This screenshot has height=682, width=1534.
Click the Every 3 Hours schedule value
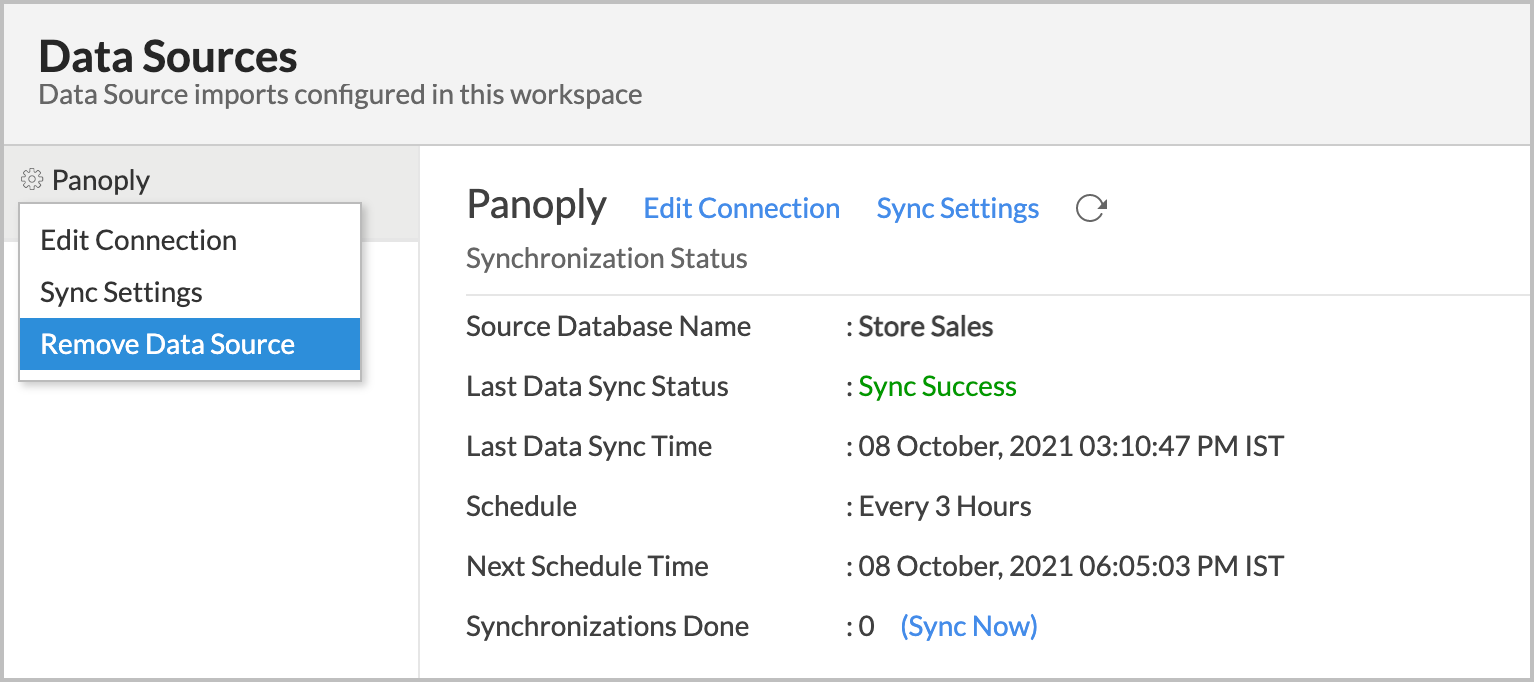click(945, 506)
